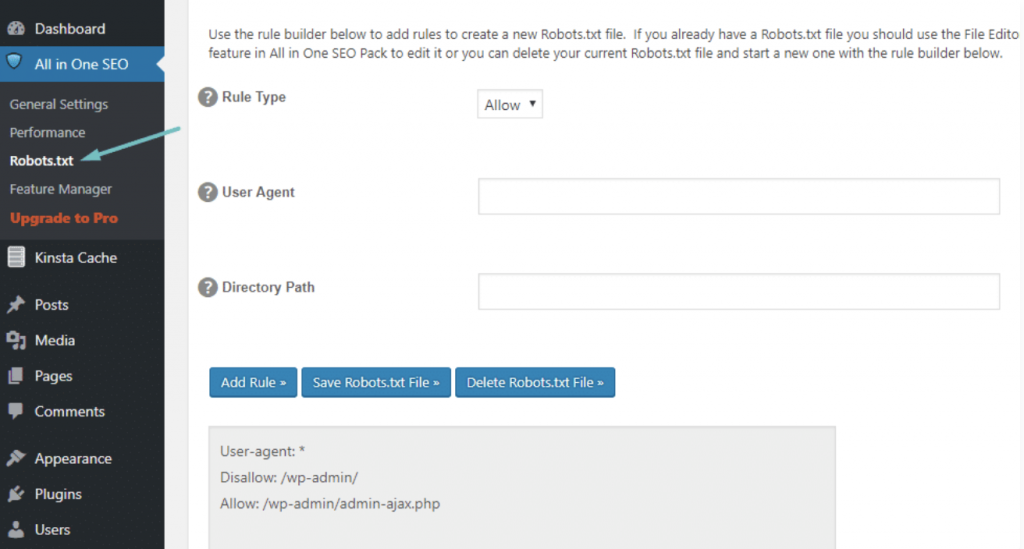Click the help icon beside Rule Type

(207, 98)
